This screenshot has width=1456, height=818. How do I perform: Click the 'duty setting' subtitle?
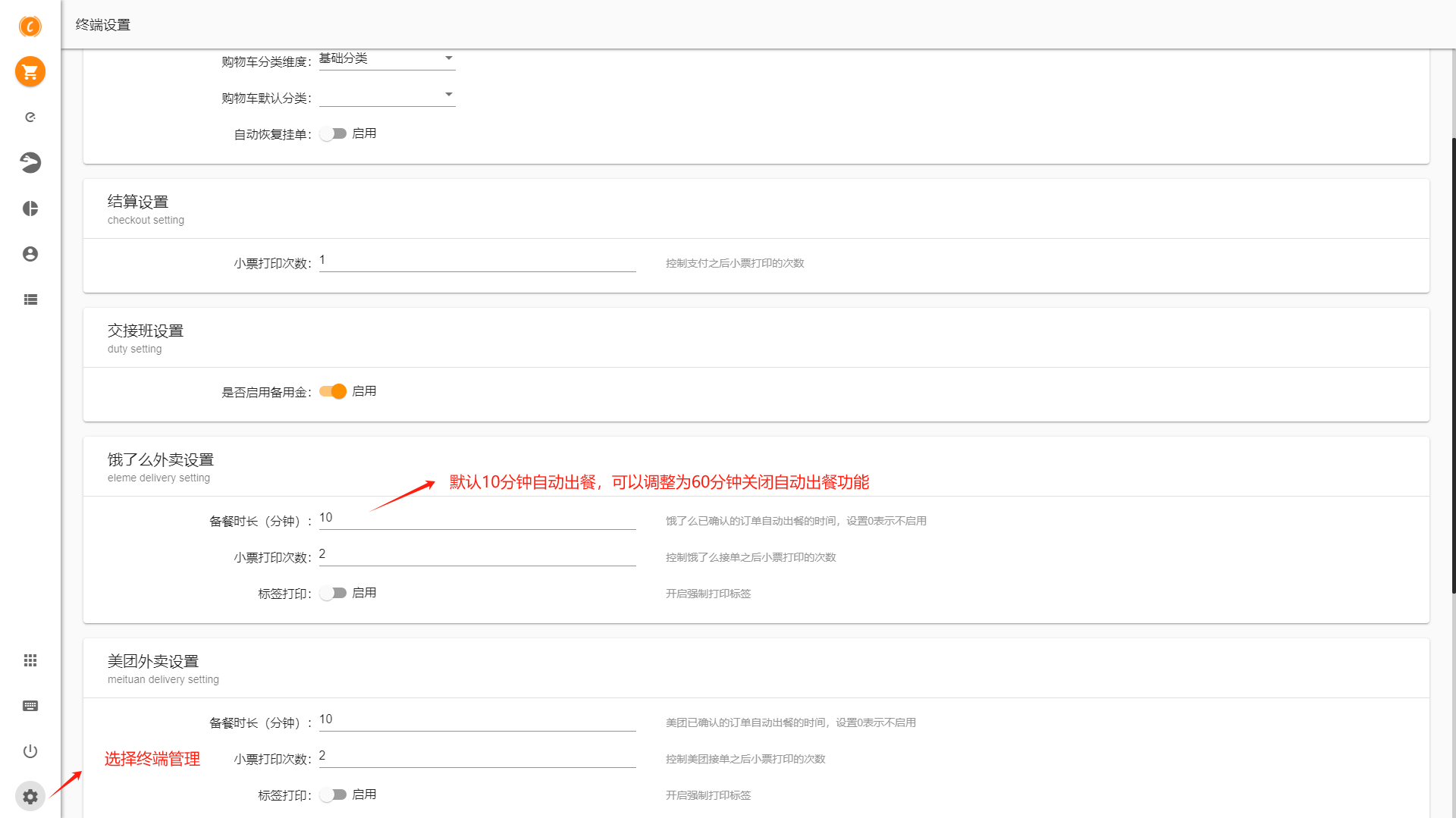coord(134,349)
